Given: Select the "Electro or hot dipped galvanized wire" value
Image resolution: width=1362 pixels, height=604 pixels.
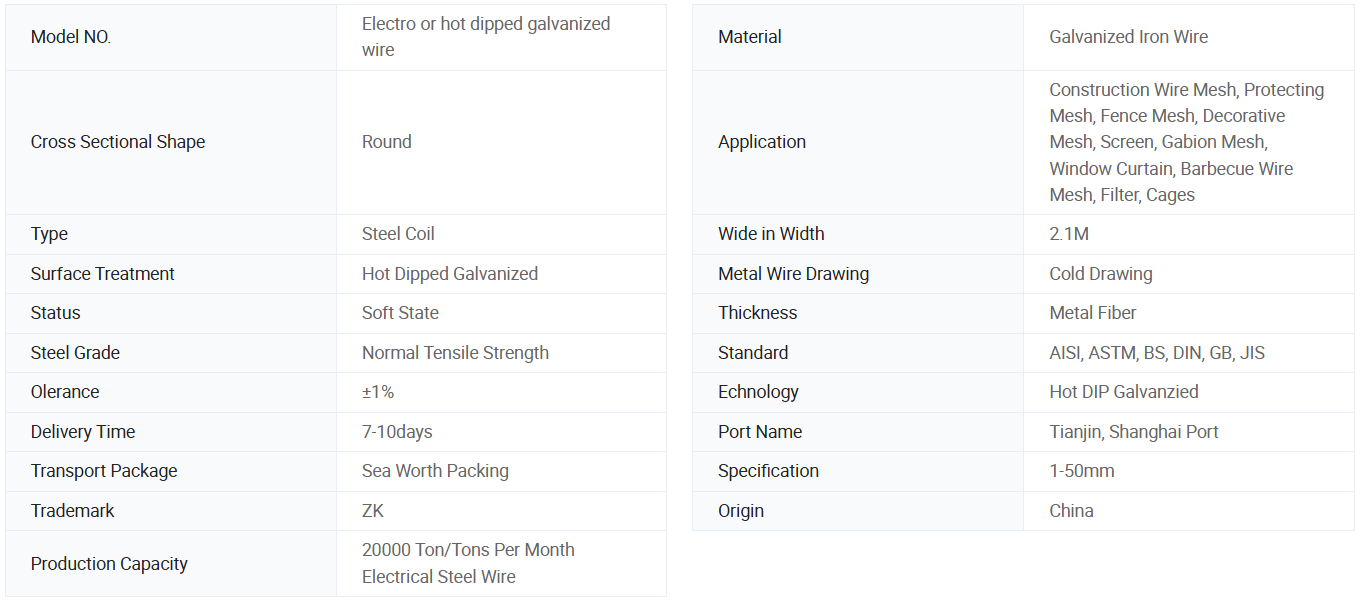Looking at the screenshot, I should coord(486,37).
